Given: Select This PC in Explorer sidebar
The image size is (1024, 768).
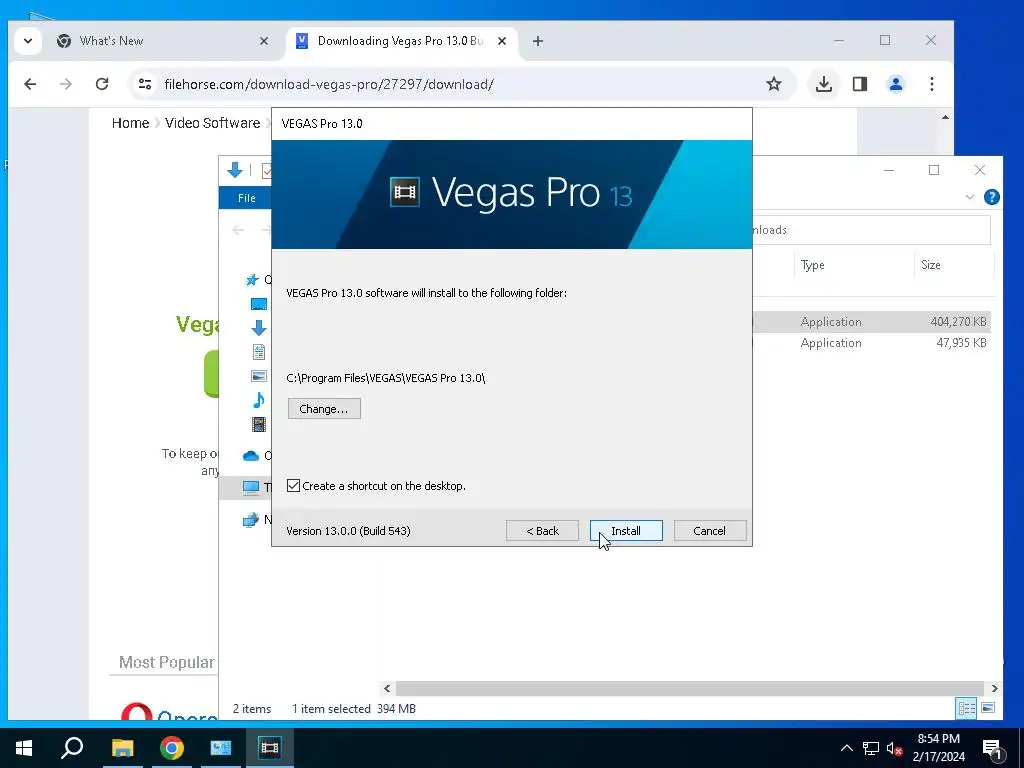Looking at the screenshot, I should [x=251, y=487].
